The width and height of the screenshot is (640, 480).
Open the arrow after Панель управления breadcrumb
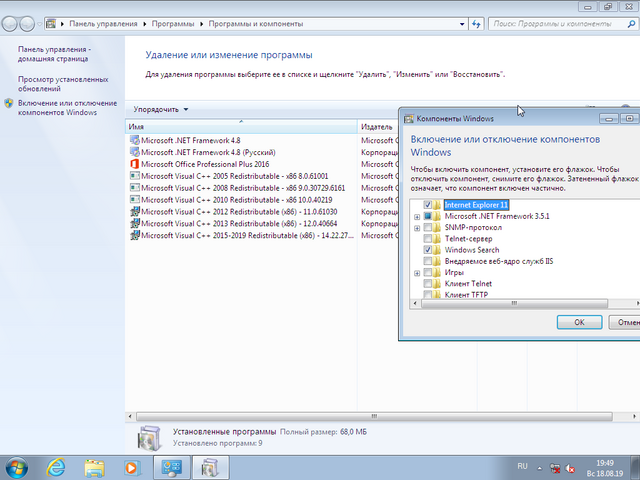(x=144, y=24)
